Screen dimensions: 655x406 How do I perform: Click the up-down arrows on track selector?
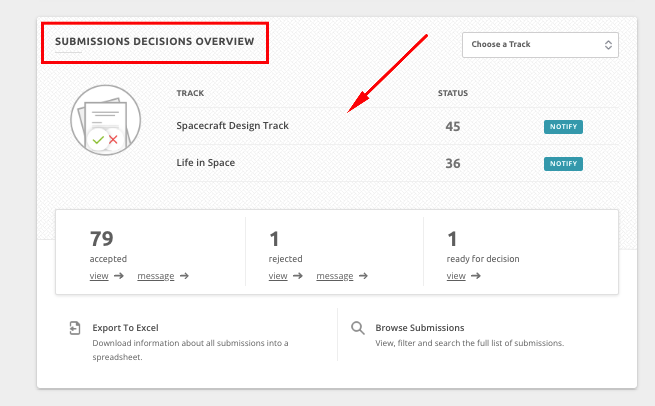(608, 45)
